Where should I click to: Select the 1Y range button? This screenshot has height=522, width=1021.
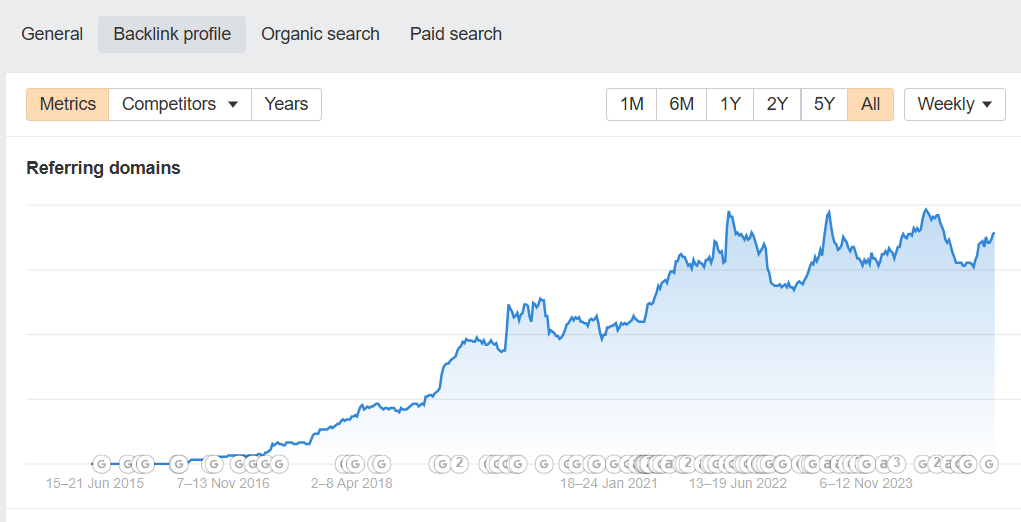(730, 104)
